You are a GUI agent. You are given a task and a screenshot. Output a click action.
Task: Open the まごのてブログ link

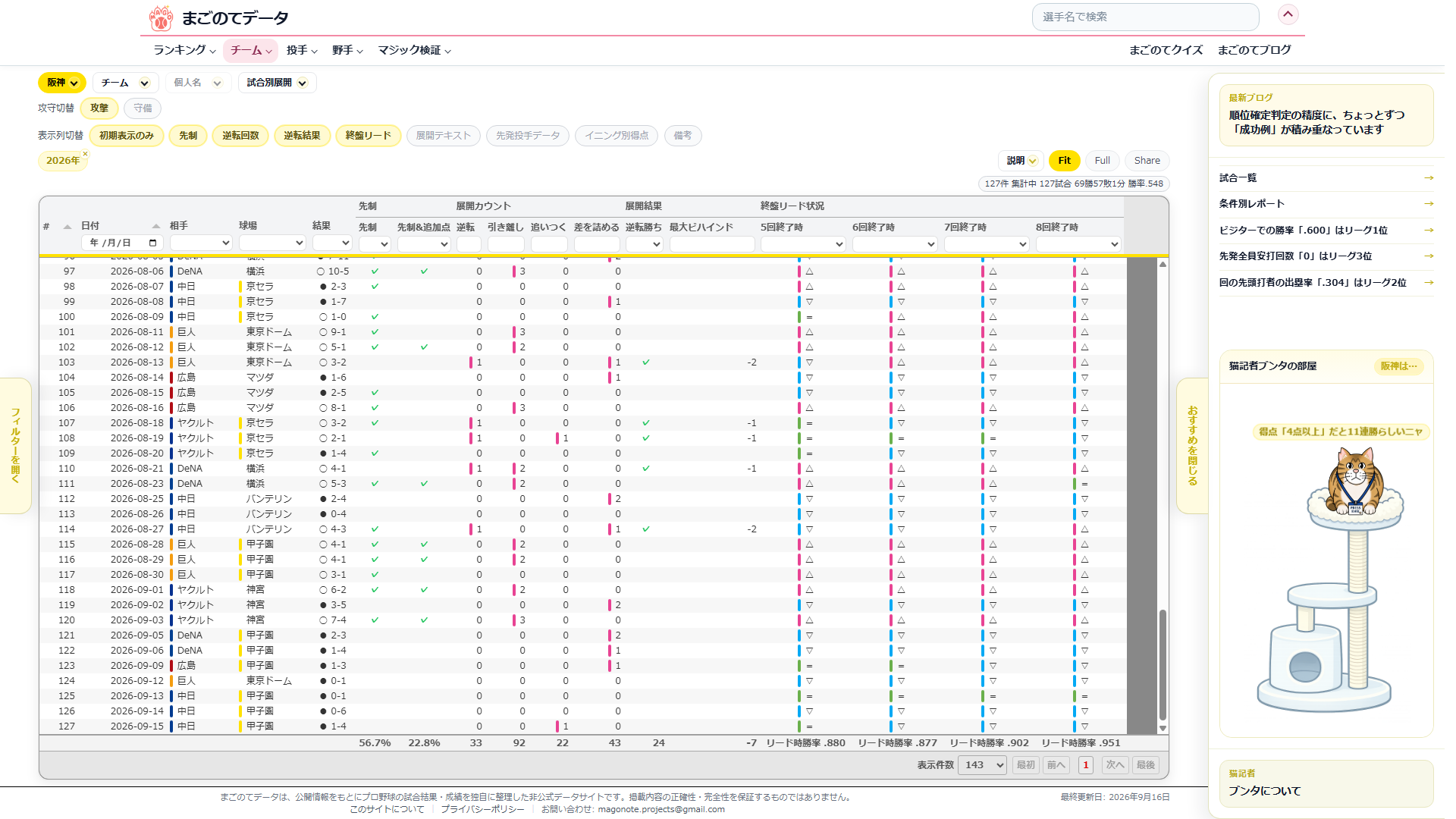(x=1254, y=50)
